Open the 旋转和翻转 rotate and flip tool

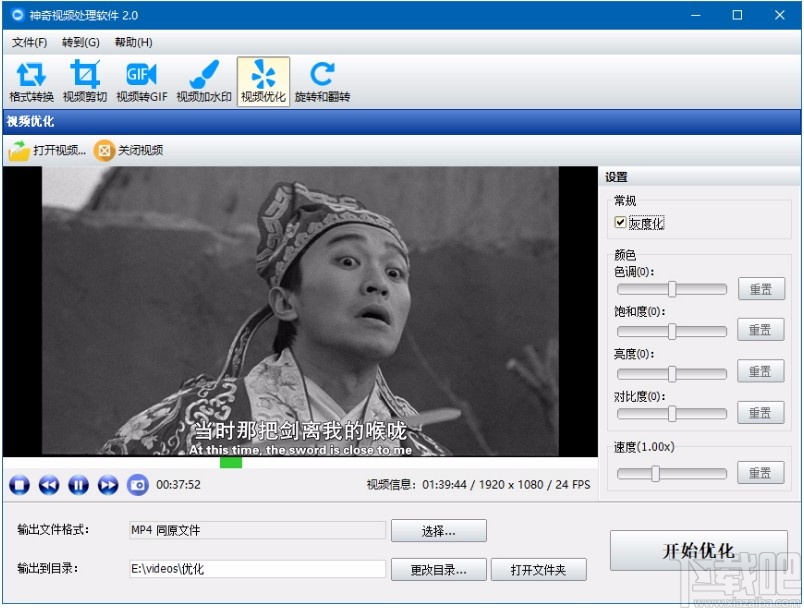tap(322, 82)
